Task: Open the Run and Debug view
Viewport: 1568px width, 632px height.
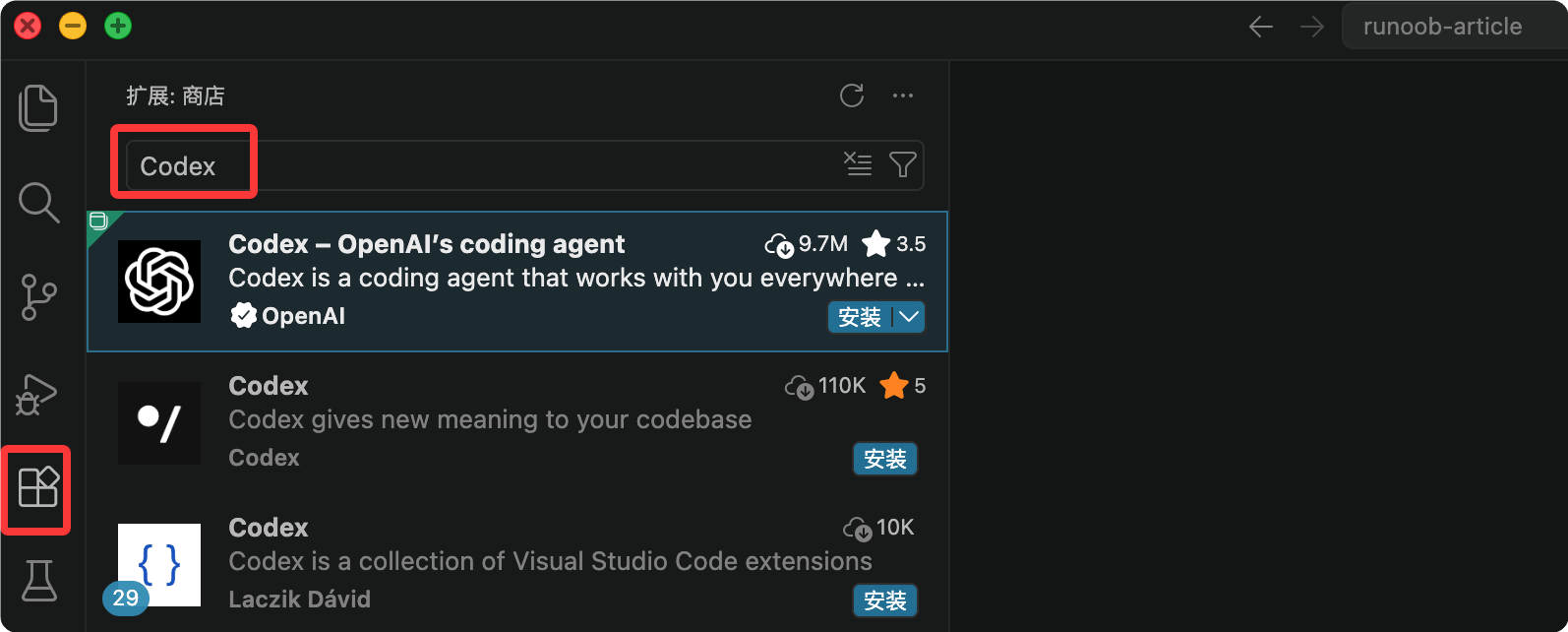Action: click(37, 394)
